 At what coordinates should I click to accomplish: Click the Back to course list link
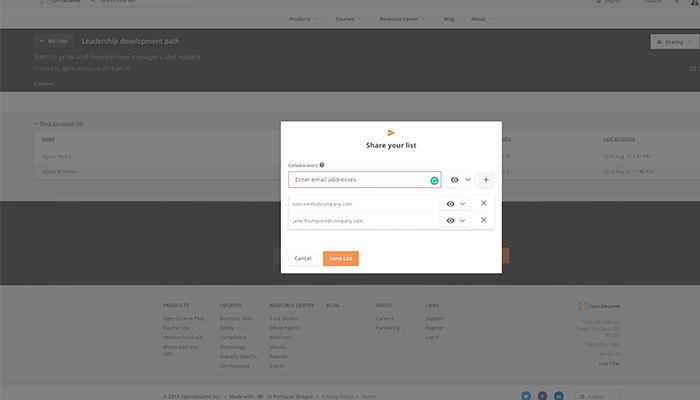61,124
